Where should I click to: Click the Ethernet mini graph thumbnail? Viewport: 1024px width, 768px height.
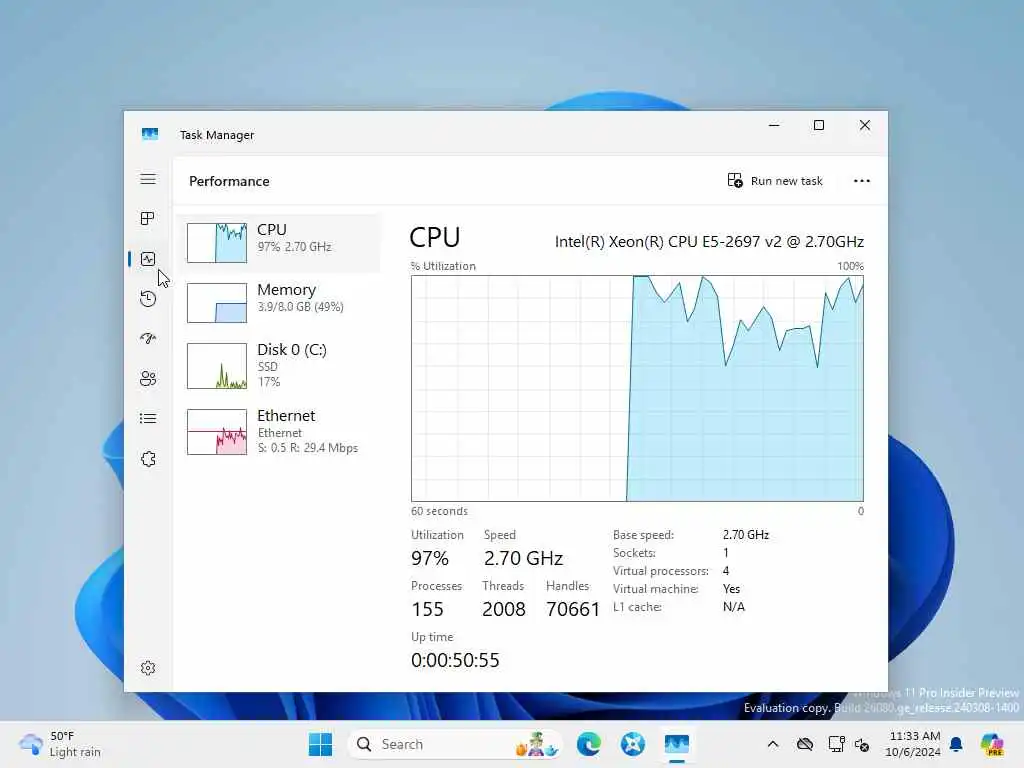coord(217,432)
